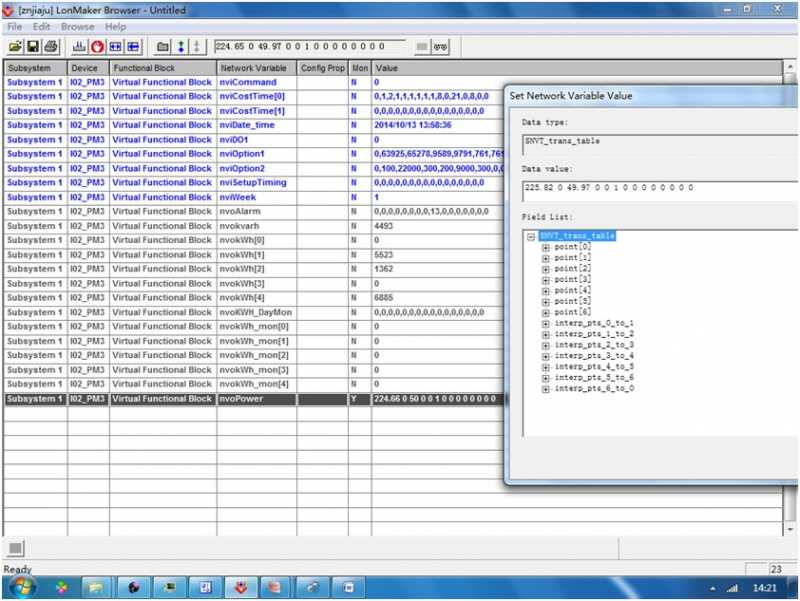Click the chart-style icon after the printer
Image resolution: width=800 pixels, height=601 pixels.
coord(79,47)
